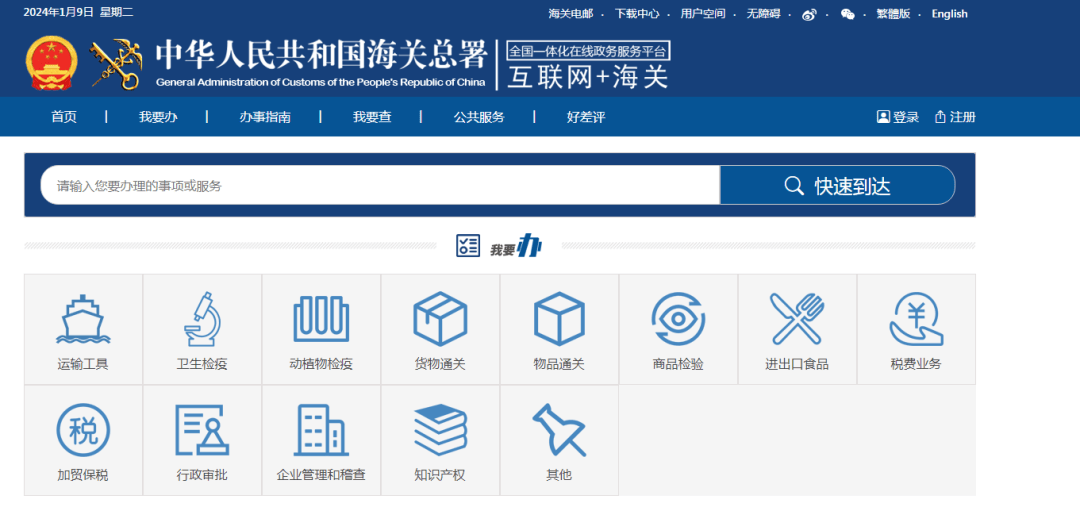1080x507 pixels.
Task: Click the WeChat icon in top bar
Action: 848,14
